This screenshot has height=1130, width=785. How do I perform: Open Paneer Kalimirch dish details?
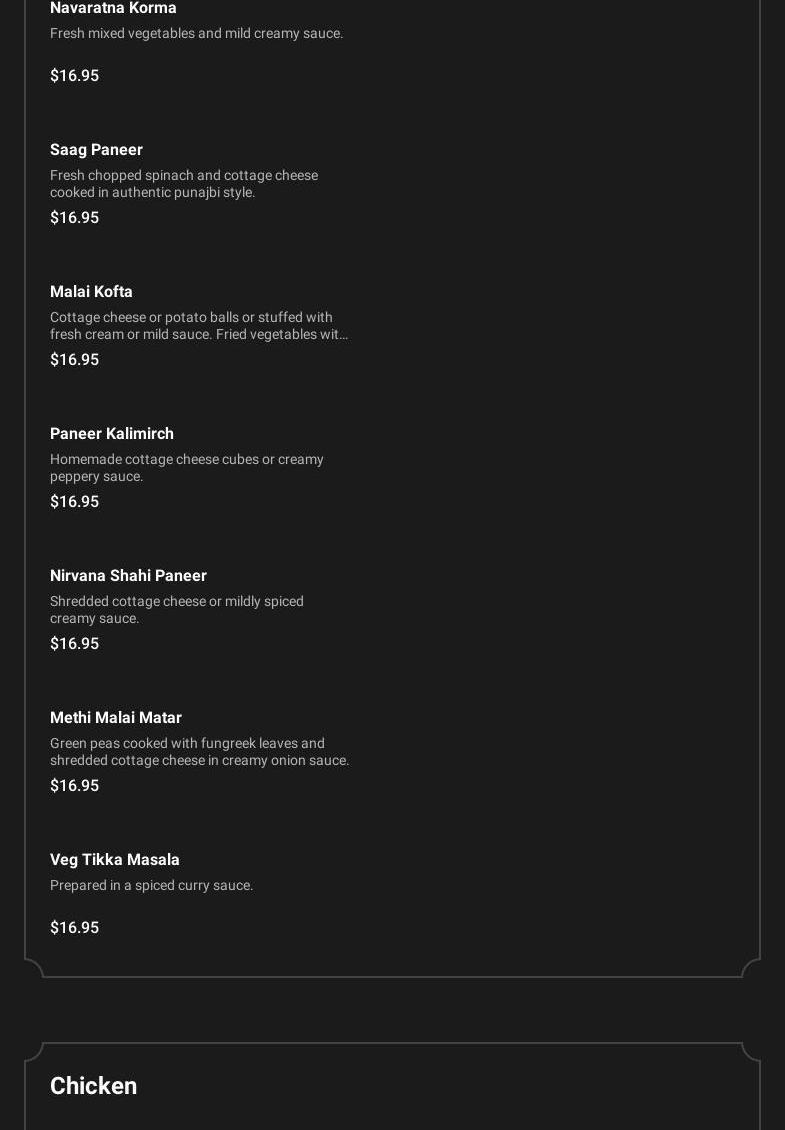tap(112, 433)
